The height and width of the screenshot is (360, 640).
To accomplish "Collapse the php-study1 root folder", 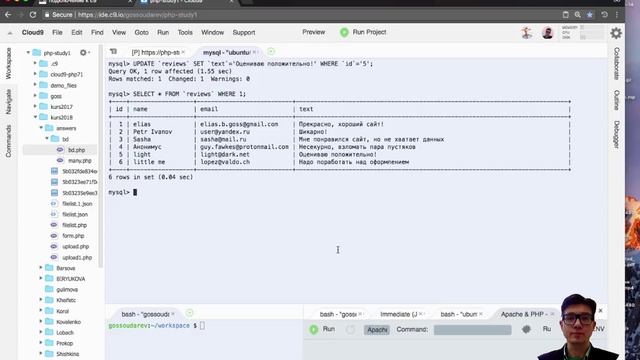I will pyautogui.click(x=28, y=53).
